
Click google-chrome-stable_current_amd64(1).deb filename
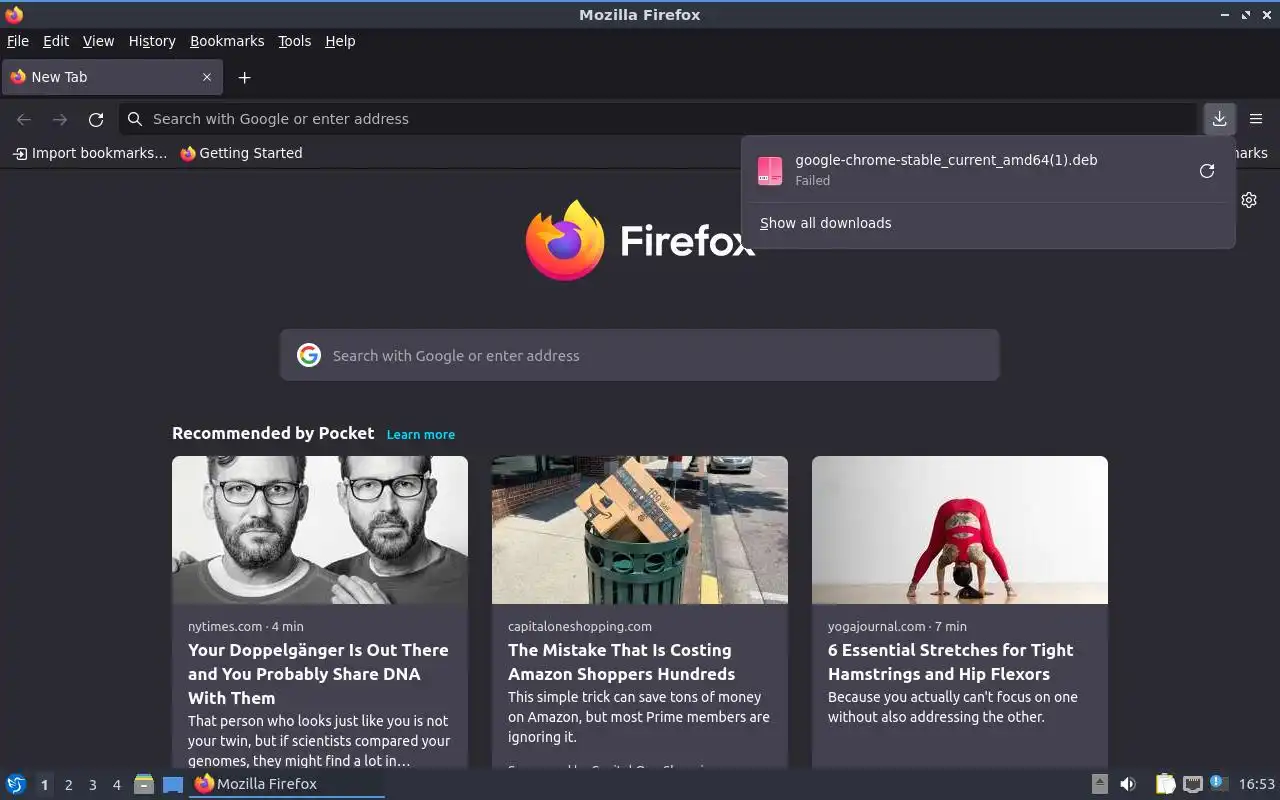click(x=946, y=160)
